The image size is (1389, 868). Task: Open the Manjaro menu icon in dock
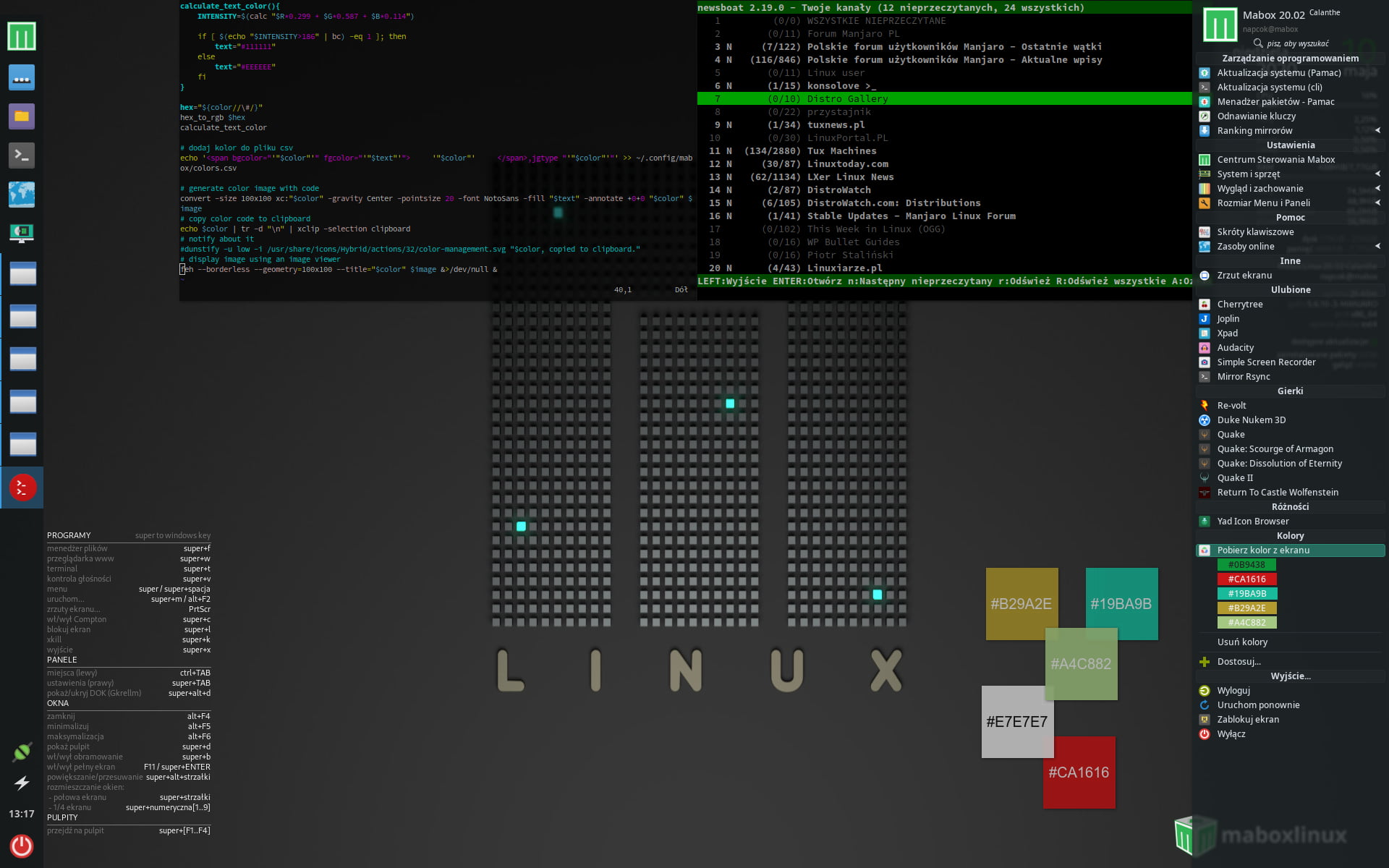pyautogui.click(x=22, y=36)
